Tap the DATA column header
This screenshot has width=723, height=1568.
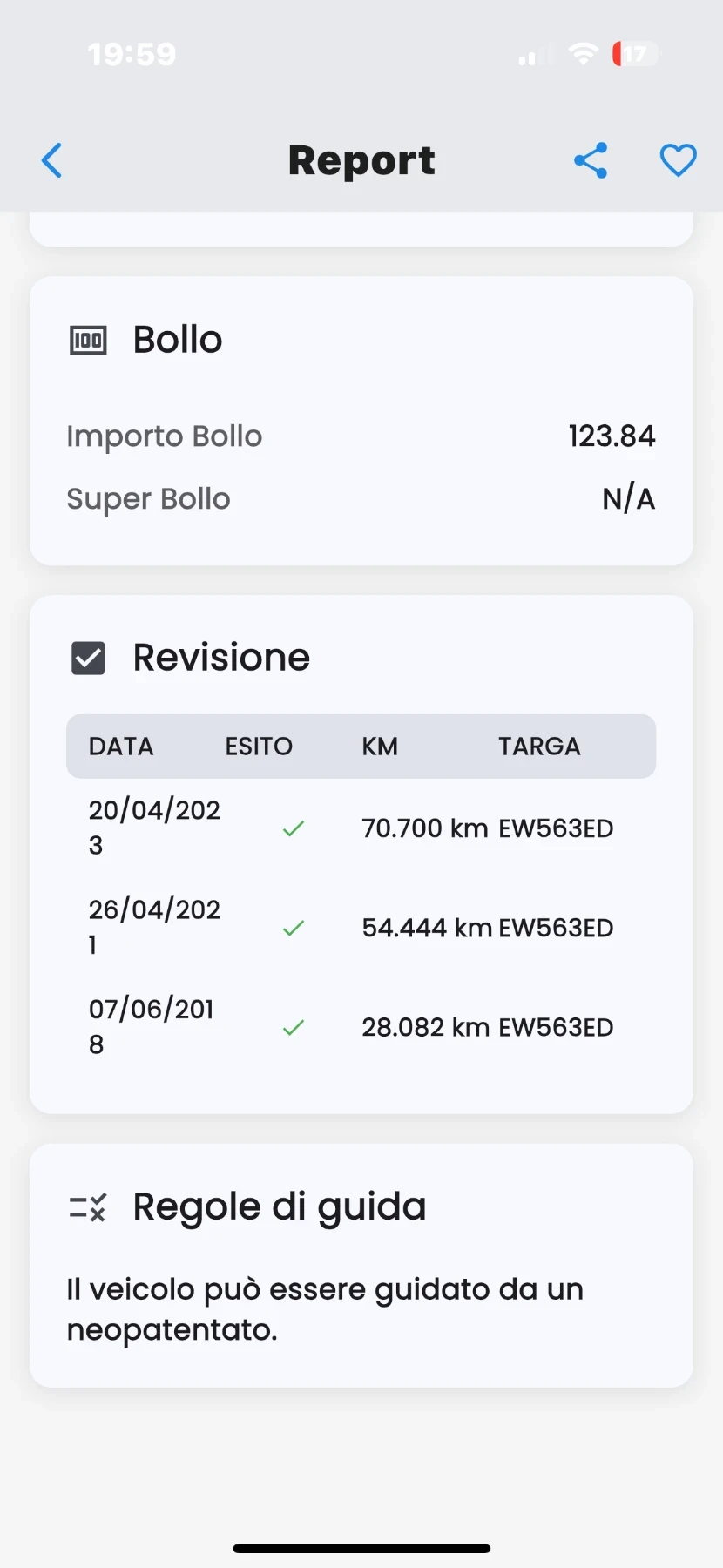[x=121, y=747]
